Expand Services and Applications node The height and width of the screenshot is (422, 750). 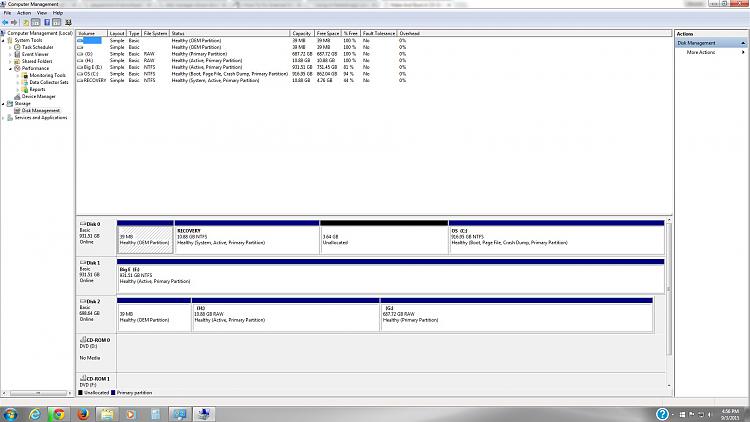(3, 118)
